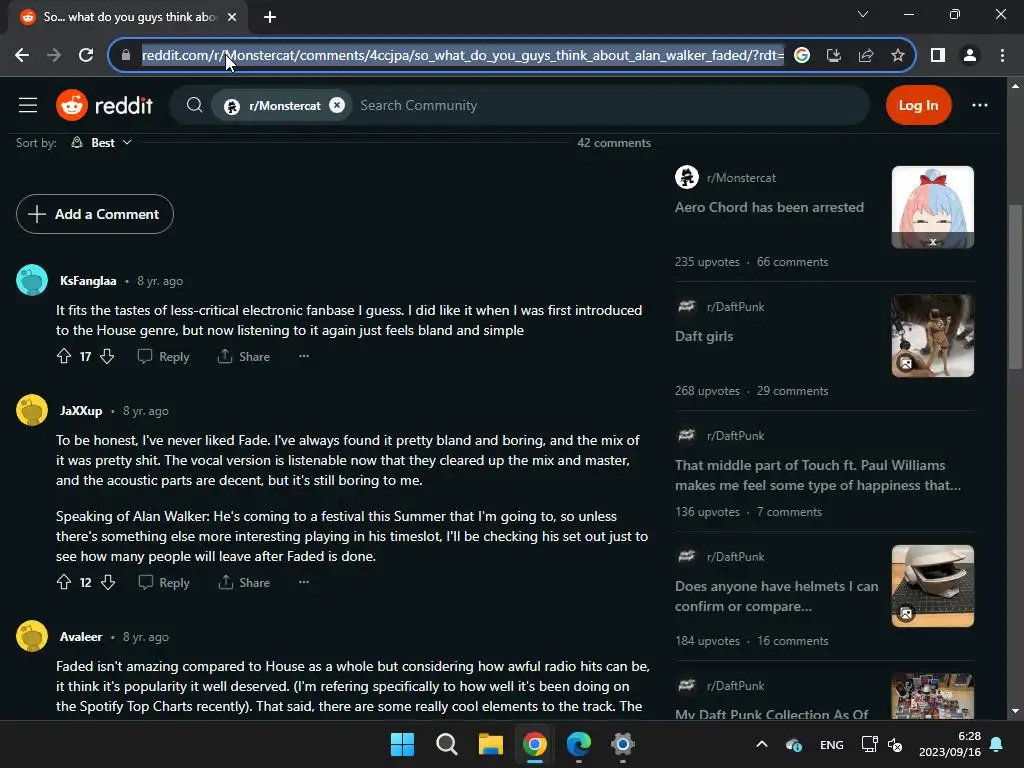Open Avaleer's user profile
The width and height of the screenshot is (1024, 768).
pyautogui.click(x=81, y=637)
